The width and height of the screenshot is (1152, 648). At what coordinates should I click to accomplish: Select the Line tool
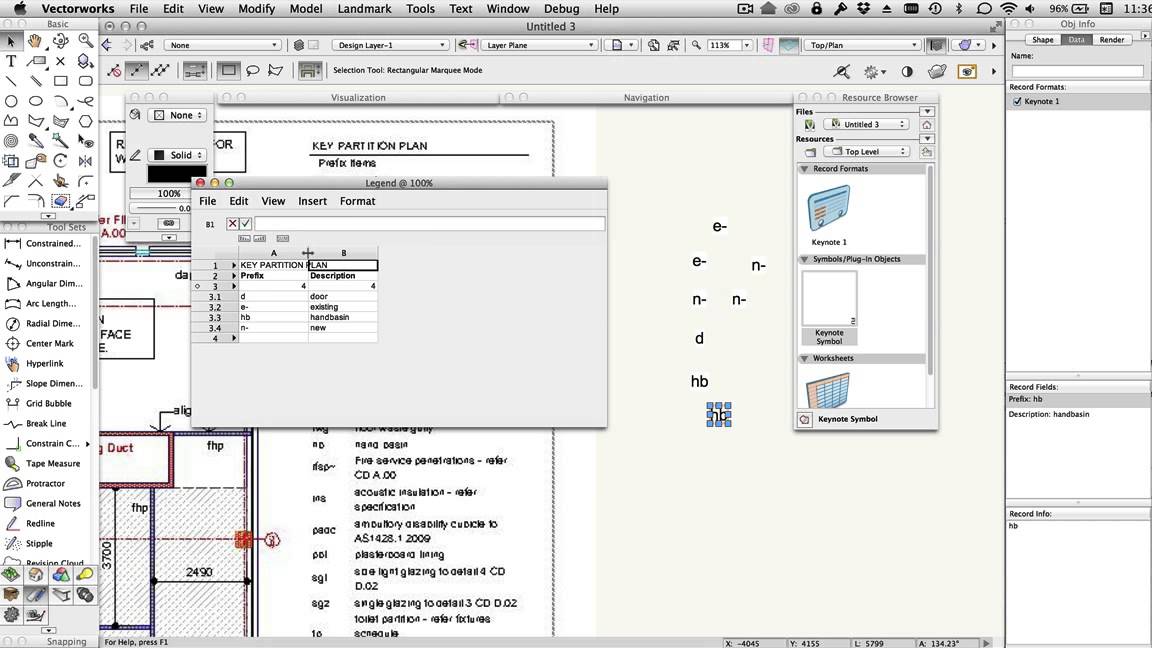11,81
